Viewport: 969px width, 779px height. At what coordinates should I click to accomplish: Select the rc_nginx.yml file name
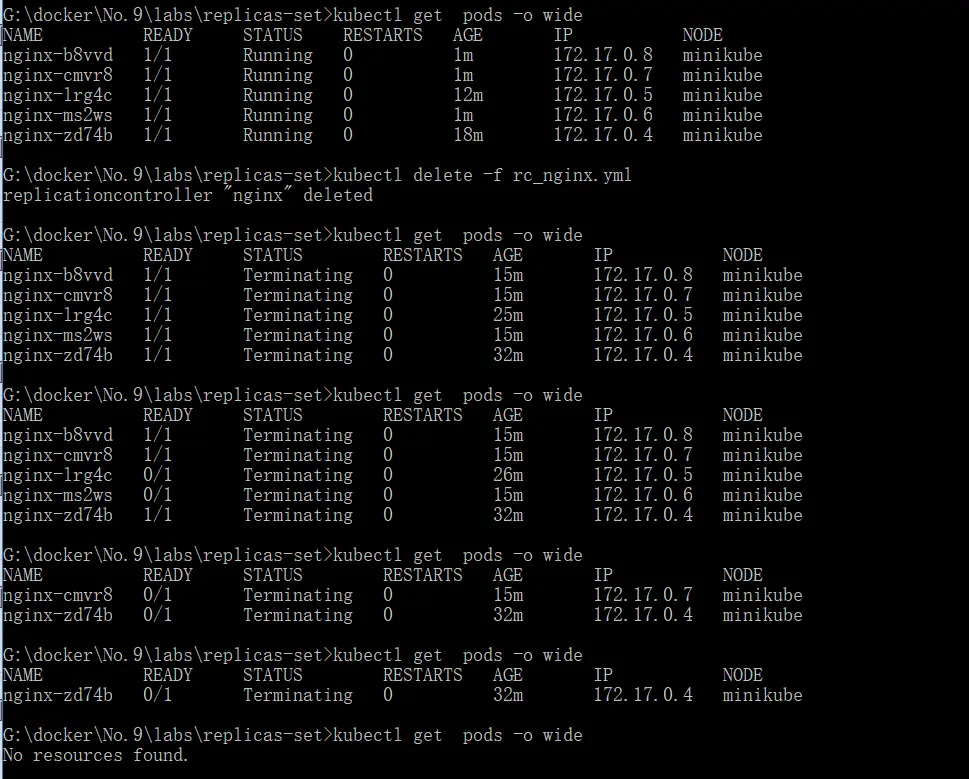click(x=572, y=175)
